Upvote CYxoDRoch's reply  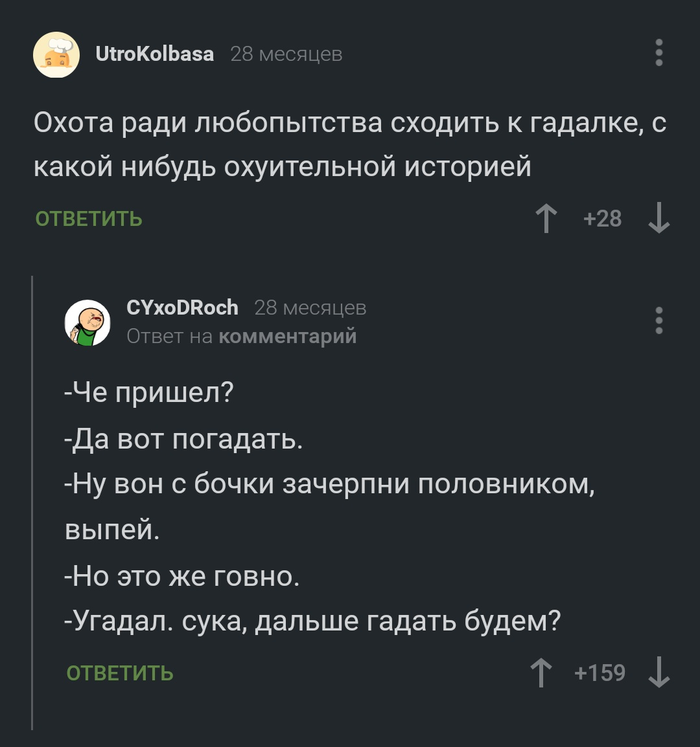pos(543,673)
